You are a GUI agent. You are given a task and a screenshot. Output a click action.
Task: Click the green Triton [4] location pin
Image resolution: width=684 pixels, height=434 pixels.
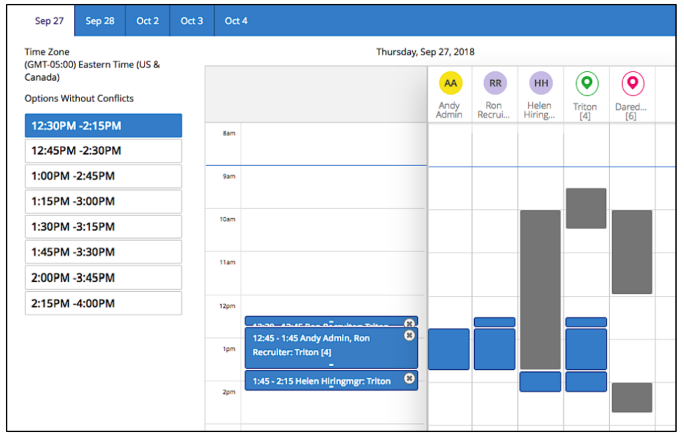click(587, 83)
